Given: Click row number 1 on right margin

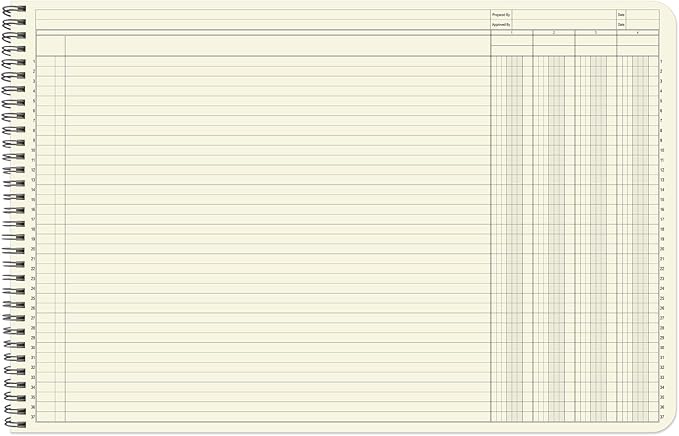Looking at the screenshot, I should pos(662,62).
